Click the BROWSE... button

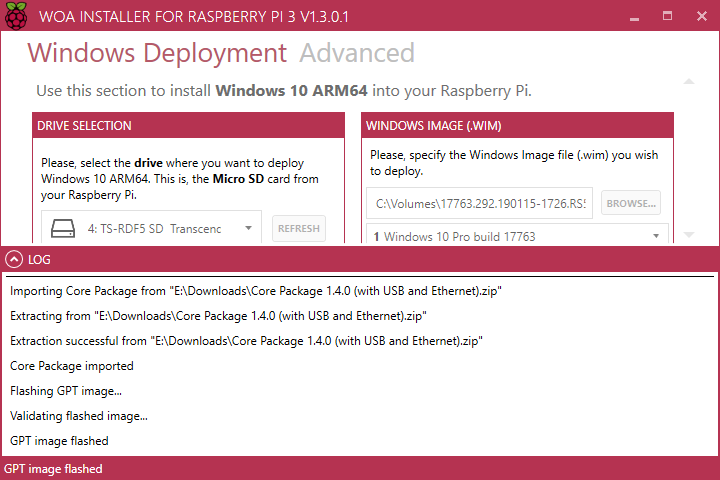pyautogui.click(x=631, y=203)
